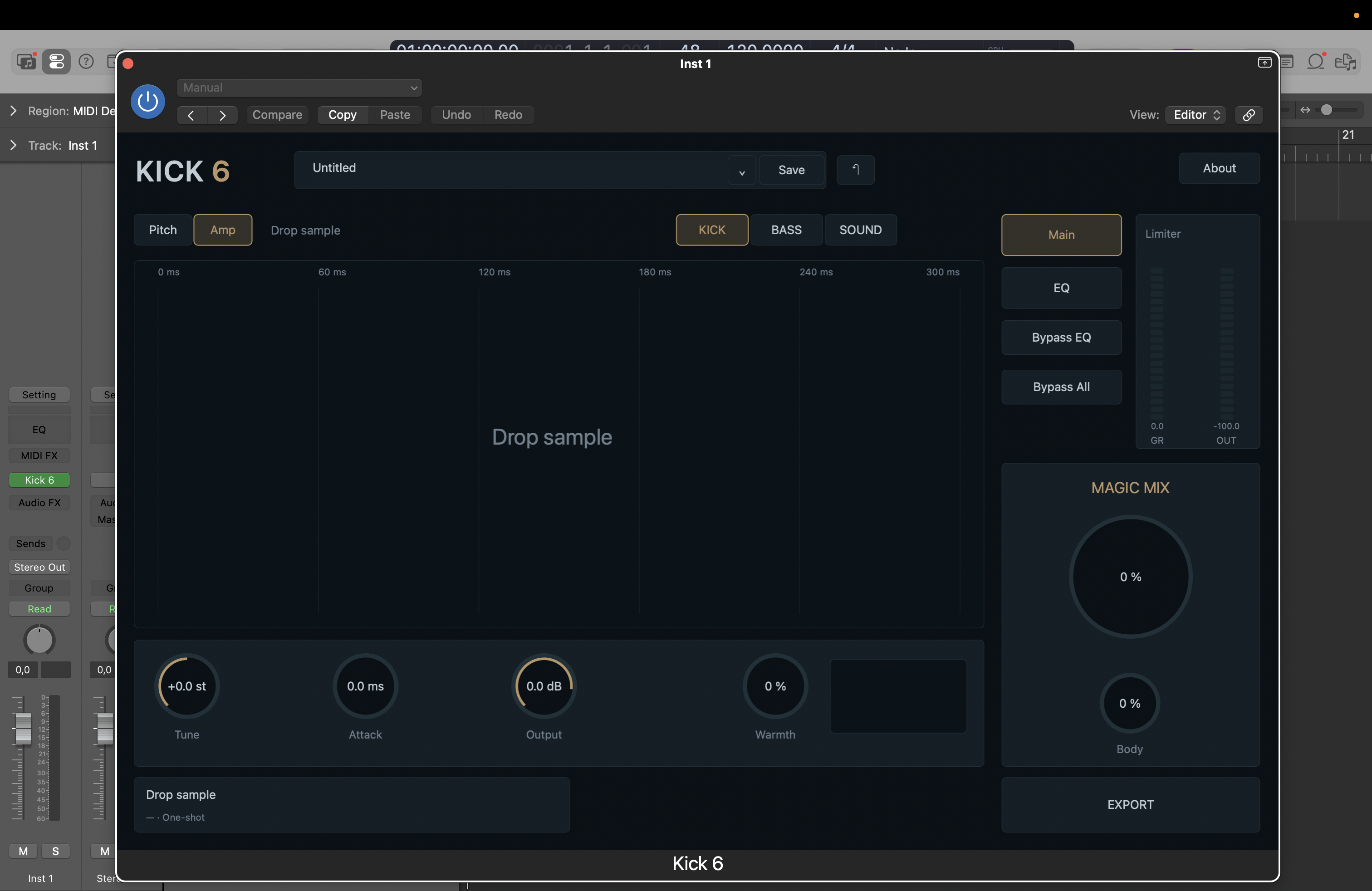1372x891 pixels.
Task: Click the EXPORT button
Action: point(1130,804)
